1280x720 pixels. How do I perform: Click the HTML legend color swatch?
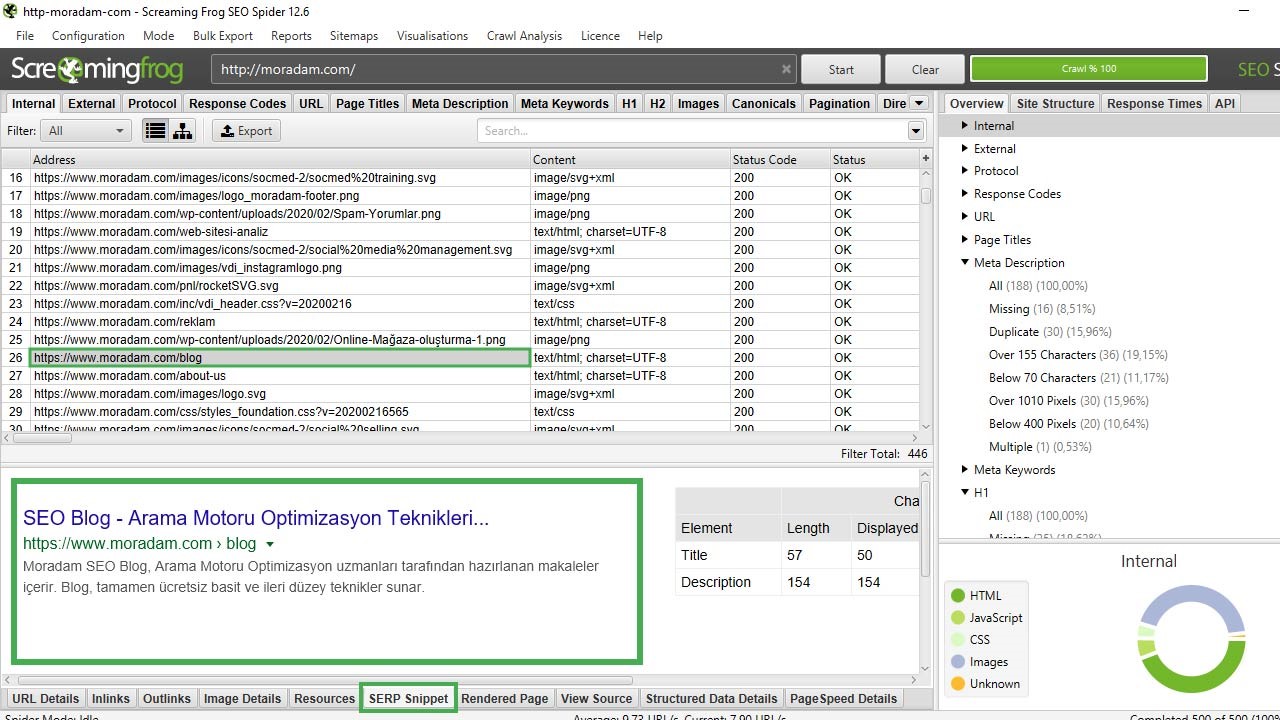[x=958, y=596]
